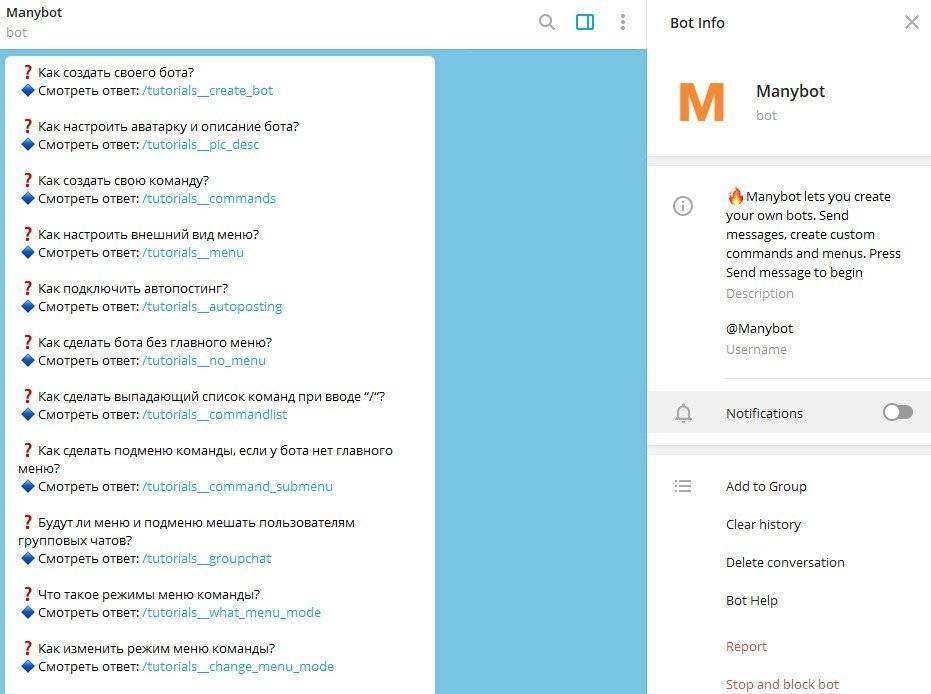Viewport: 931px width, 694px height.
Task: Open the /tutorials__commands command link
Action: tap(209, 199)
